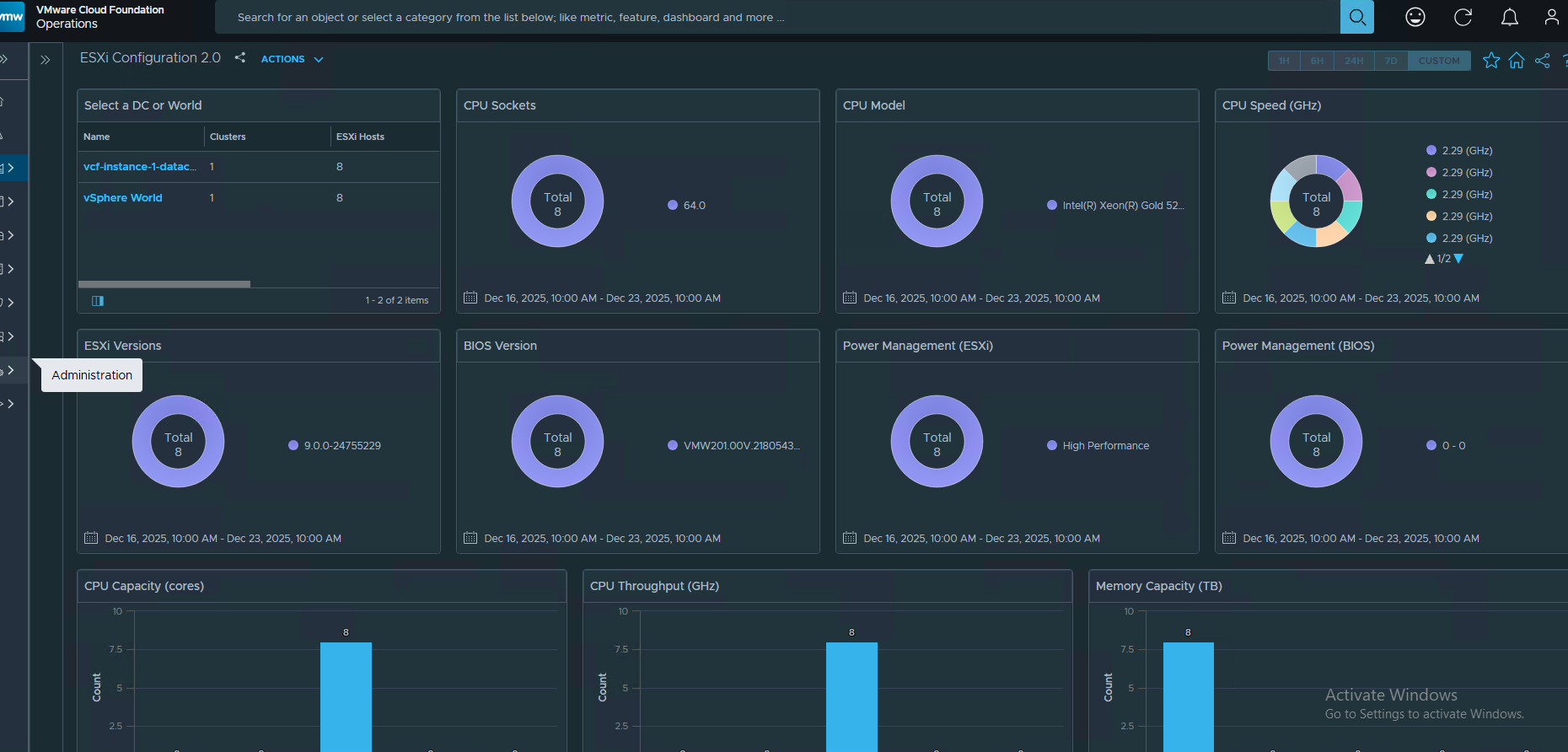Open the vcf-instance-1-datac... link
Screen dimensions: 1568x752
(x=139, y=167)
